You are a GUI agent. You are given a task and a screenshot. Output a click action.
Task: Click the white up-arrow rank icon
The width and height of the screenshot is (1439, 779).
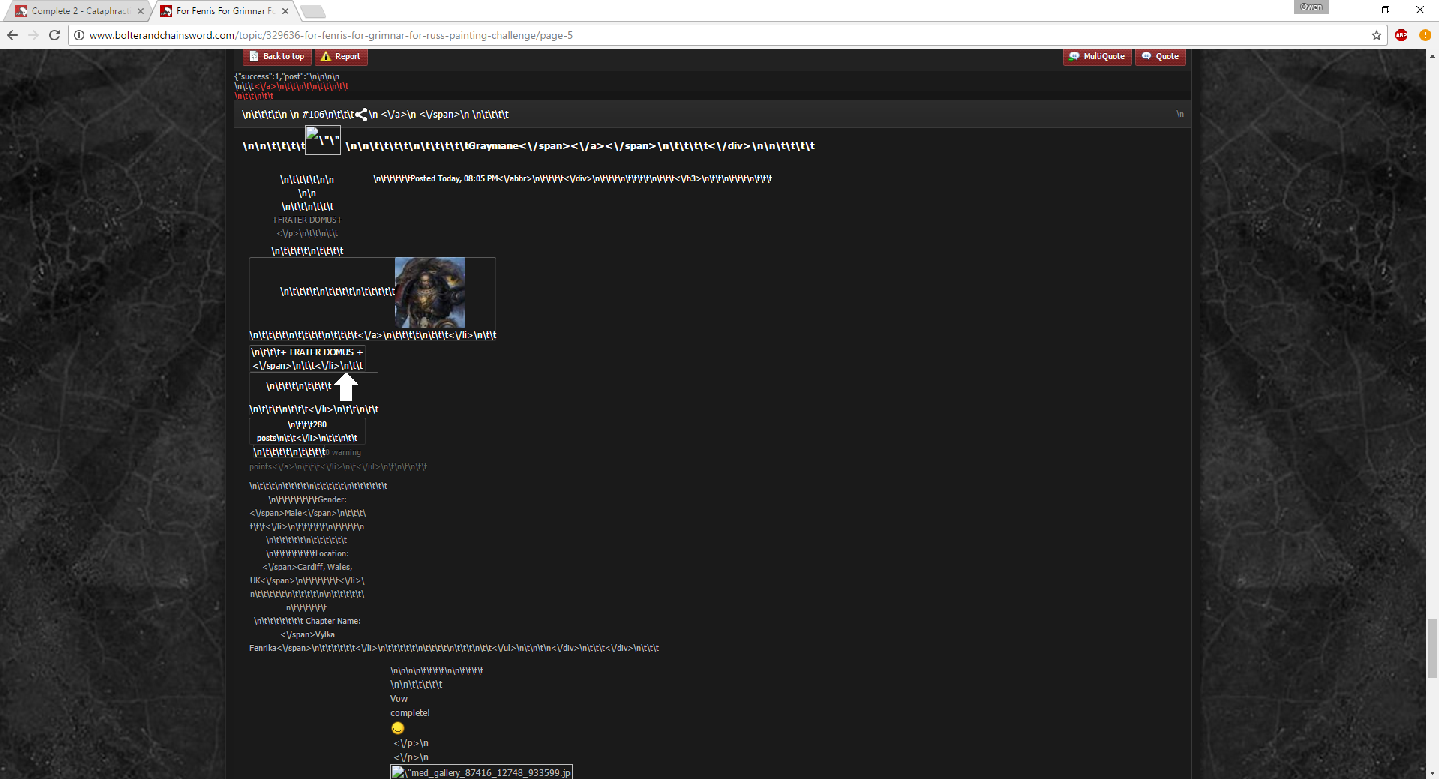(347, 387)
